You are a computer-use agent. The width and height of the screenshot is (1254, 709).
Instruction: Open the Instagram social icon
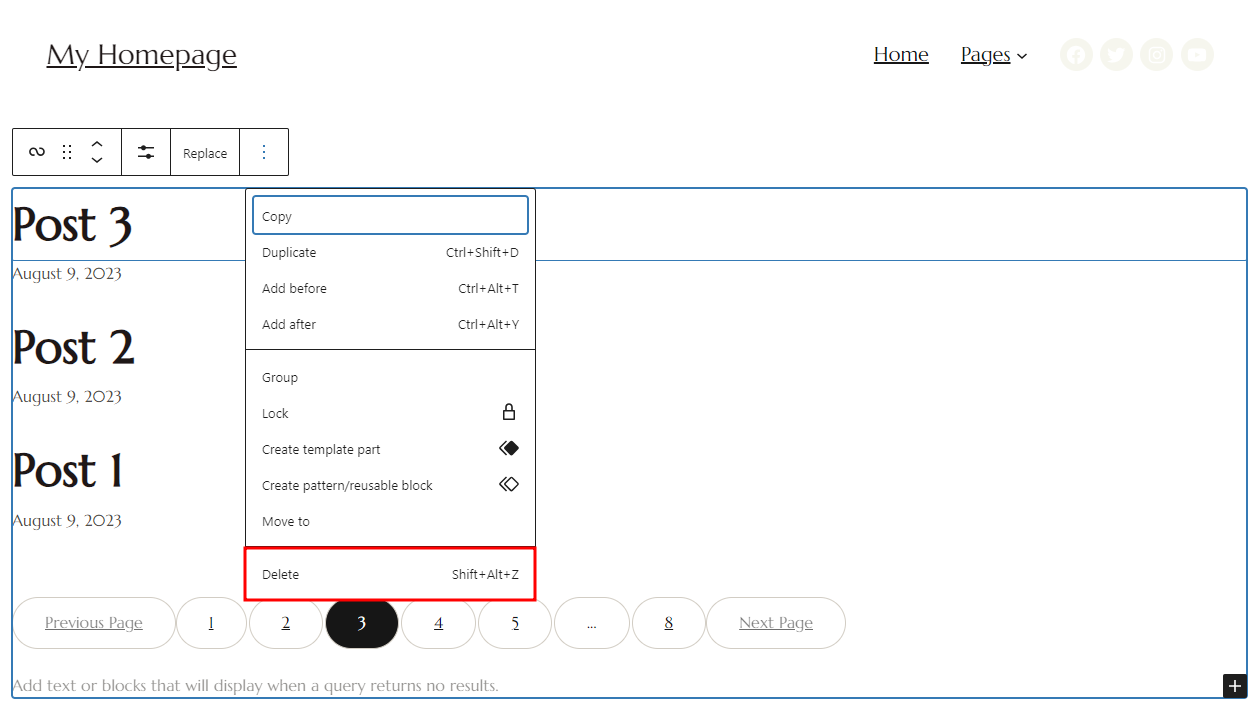pyautogui.click(x=1157, y=54)
